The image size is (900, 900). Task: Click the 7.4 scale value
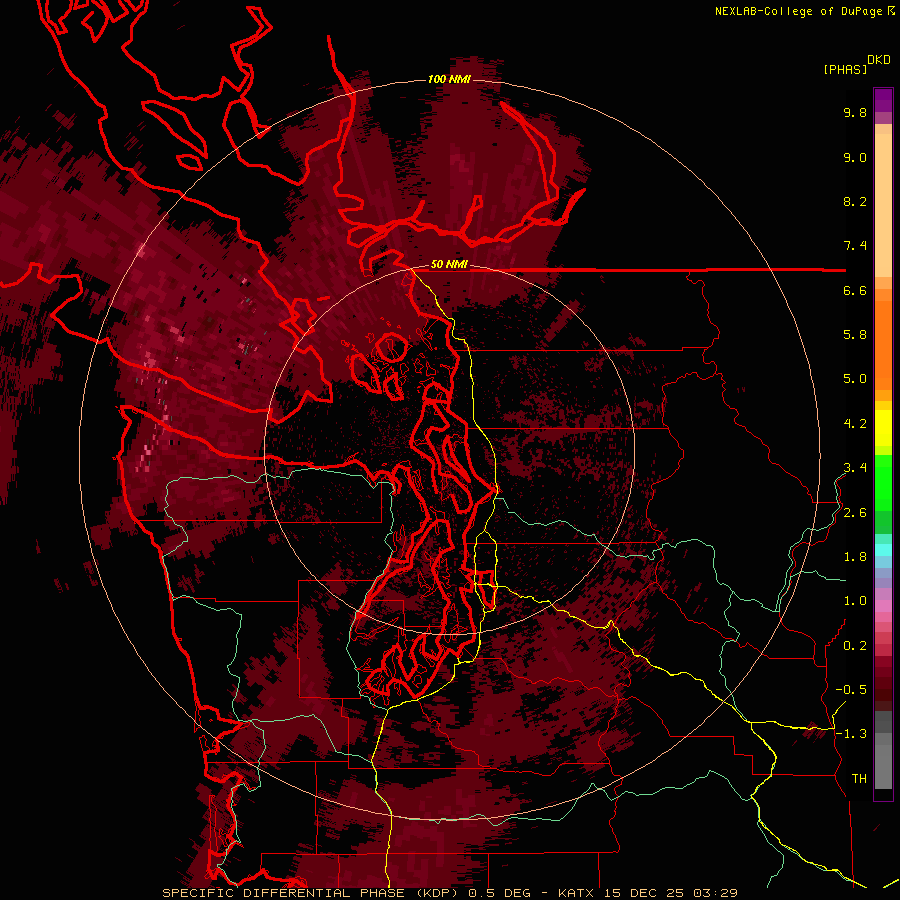point(855,246)
